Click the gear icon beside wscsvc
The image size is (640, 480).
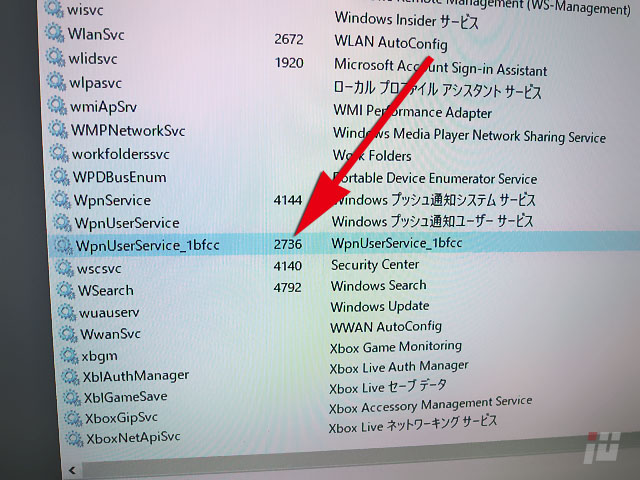coord(64,268)
